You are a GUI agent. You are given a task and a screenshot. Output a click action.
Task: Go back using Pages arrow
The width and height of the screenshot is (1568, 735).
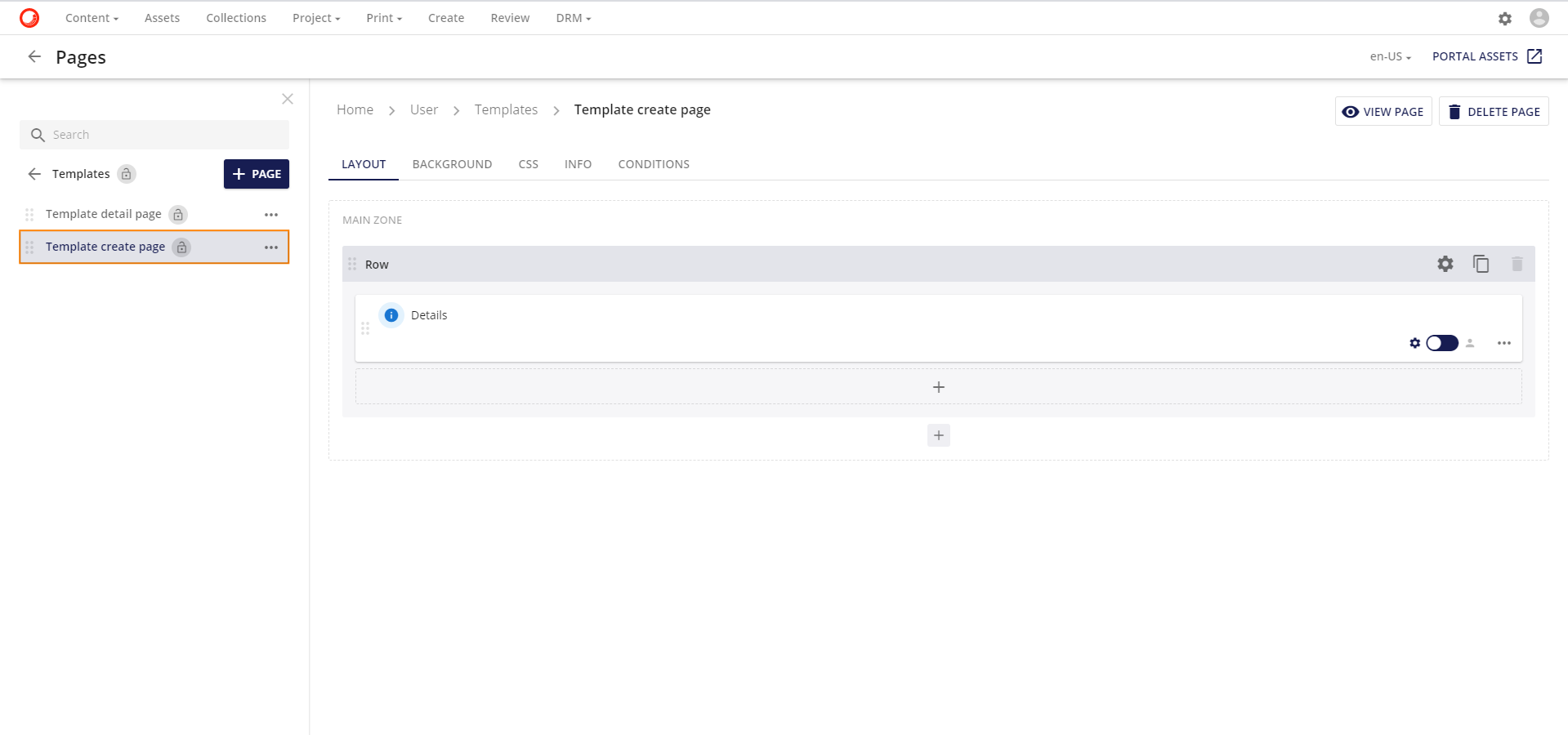pos(34,56)
